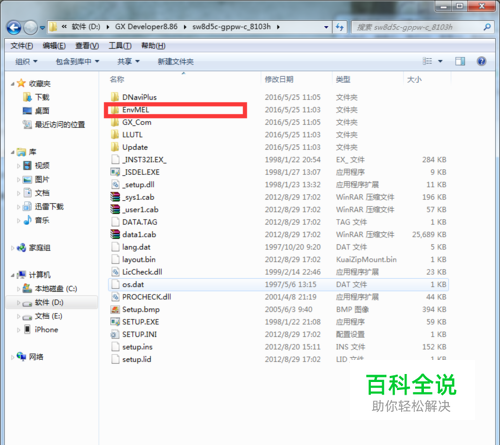Select the EnvMEL folder name
The height and width of the screenshot is (445, 500).
tap(135, 110)
